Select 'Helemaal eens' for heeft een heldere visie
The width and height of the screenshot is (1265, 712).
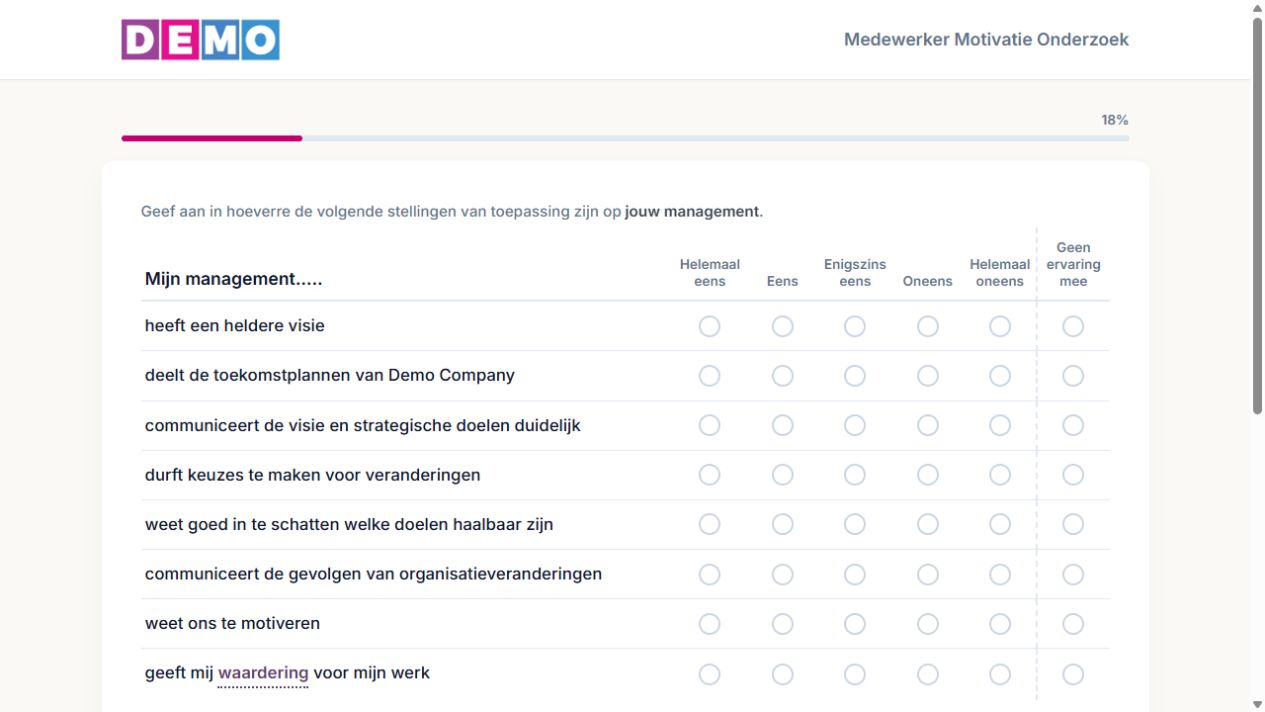coord(710,326)
